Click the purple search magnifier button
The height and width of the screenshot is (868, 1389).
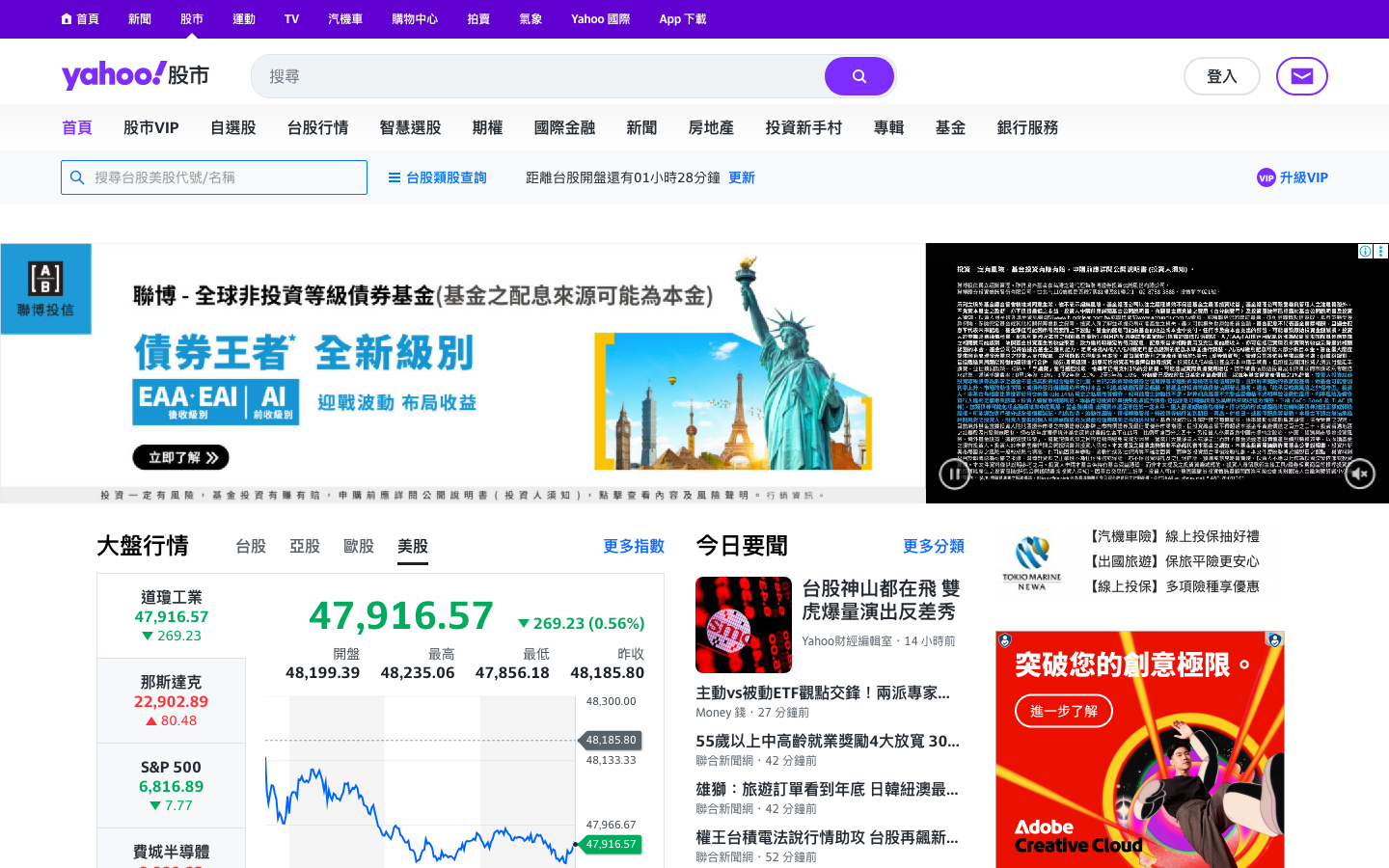(858, 76)
